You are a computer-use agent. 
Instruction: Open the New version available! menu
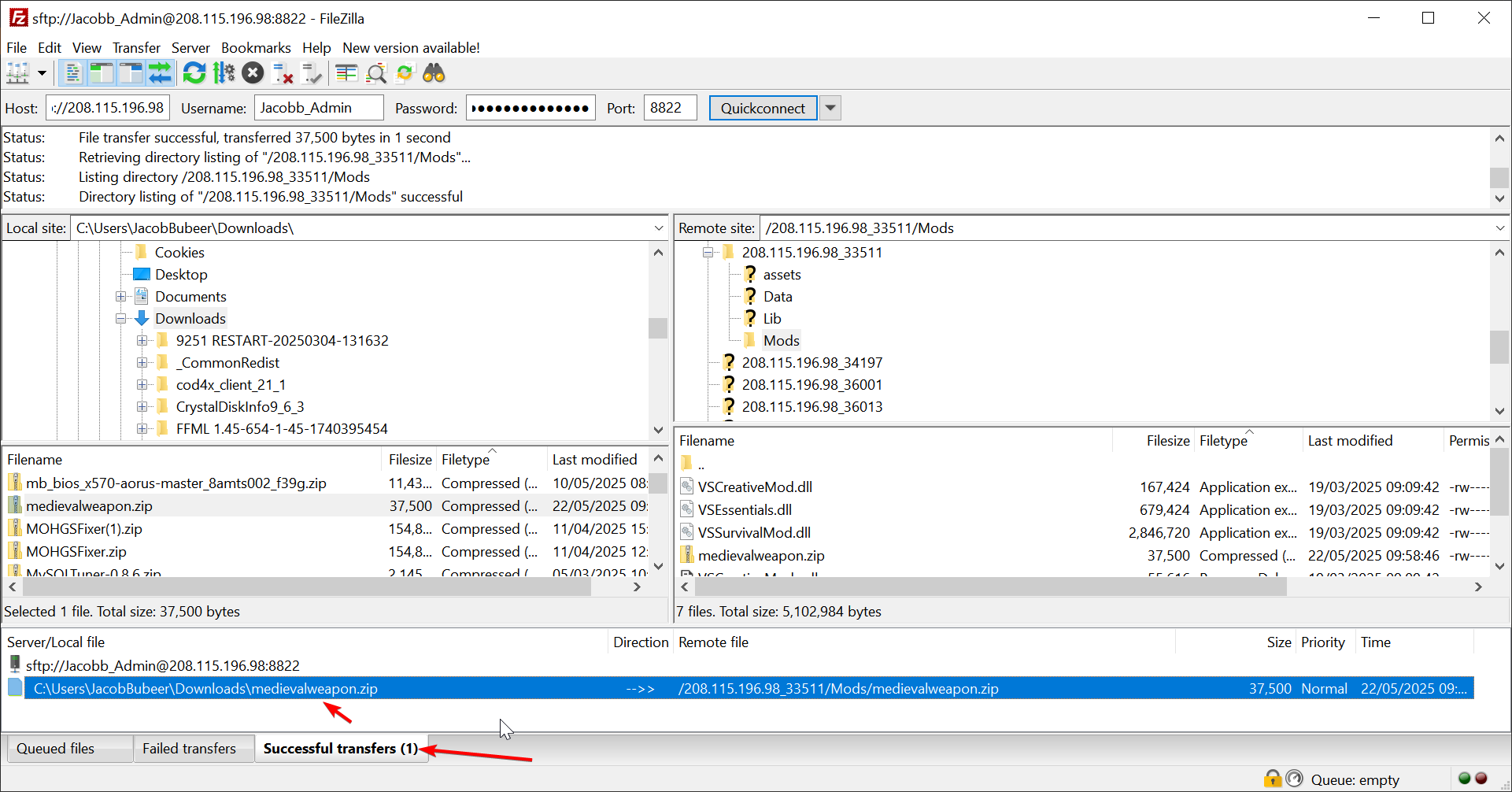point(411,48)
